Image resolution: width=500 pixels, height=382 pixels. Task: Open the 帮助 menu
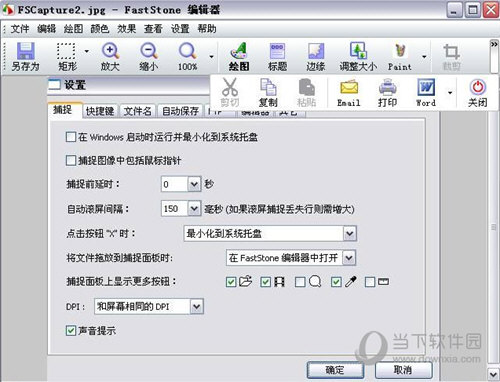click(x=207, y=29)
